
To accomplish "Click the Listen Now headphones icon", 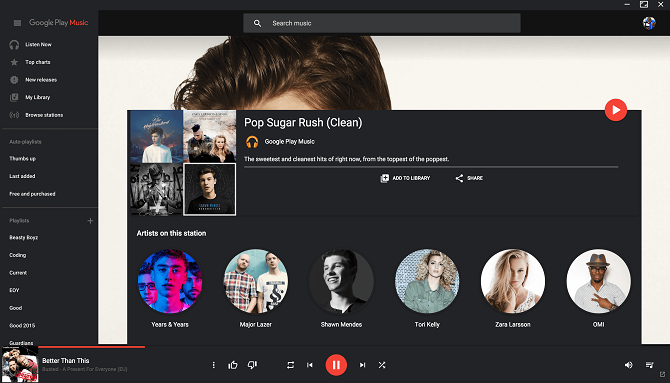I will pos(14,44).
